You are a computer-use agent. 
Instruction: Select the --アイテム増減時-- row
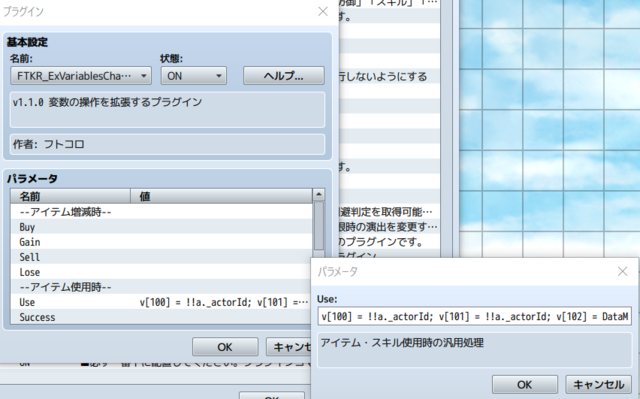[x=161, y=212]
